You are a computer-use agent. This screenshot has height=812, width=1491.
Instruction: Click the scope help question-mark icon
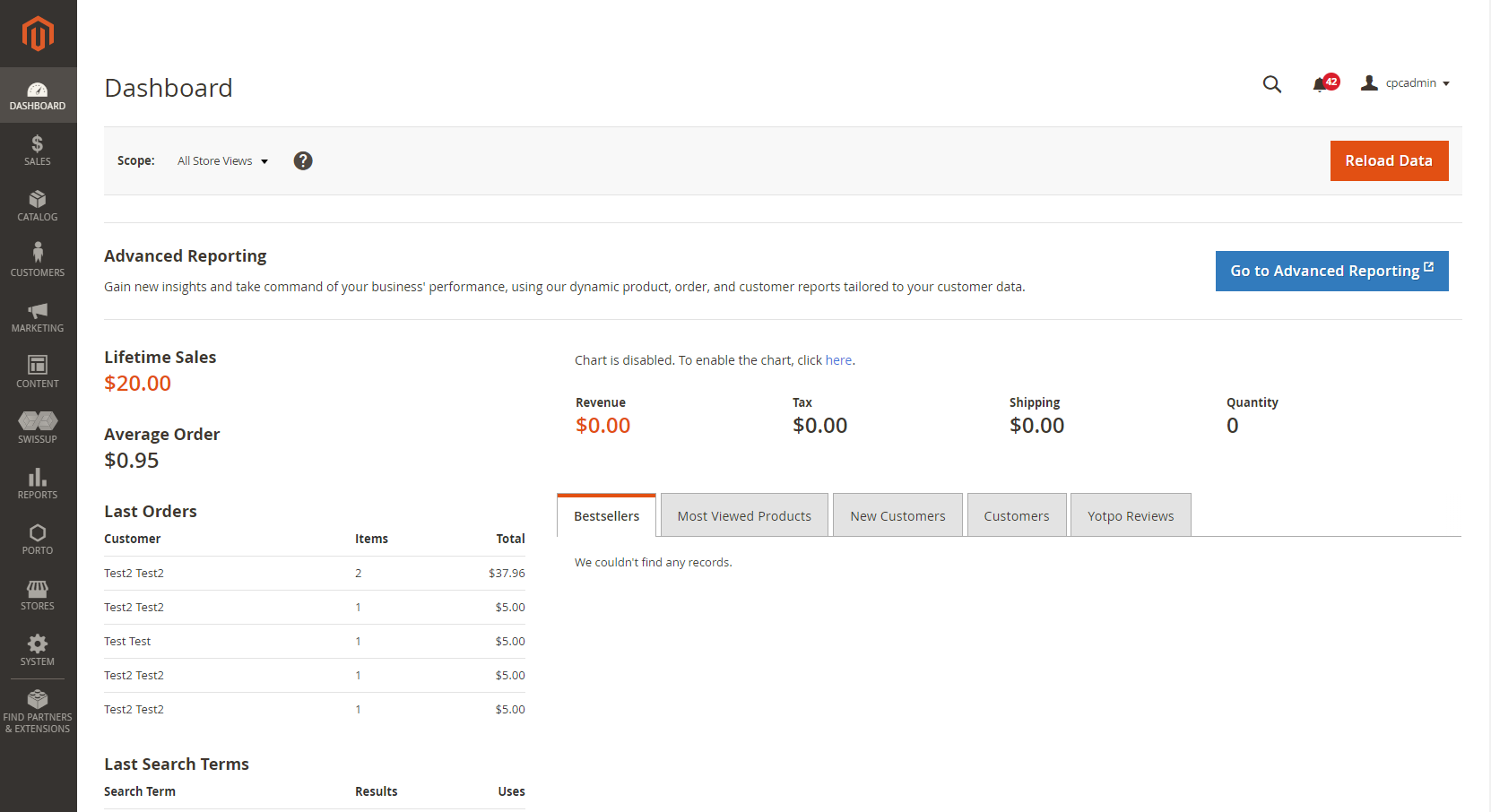point(303,160)
